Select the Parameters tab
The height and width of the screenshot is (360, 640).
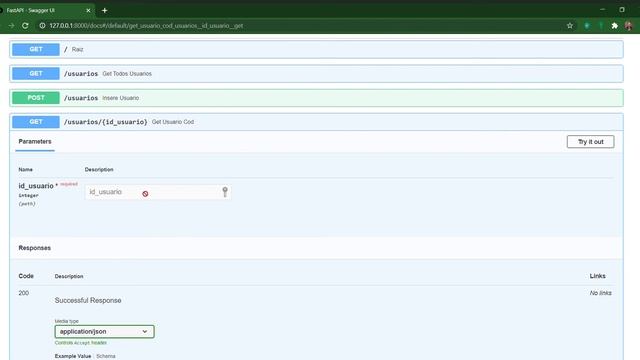point(35,142)
